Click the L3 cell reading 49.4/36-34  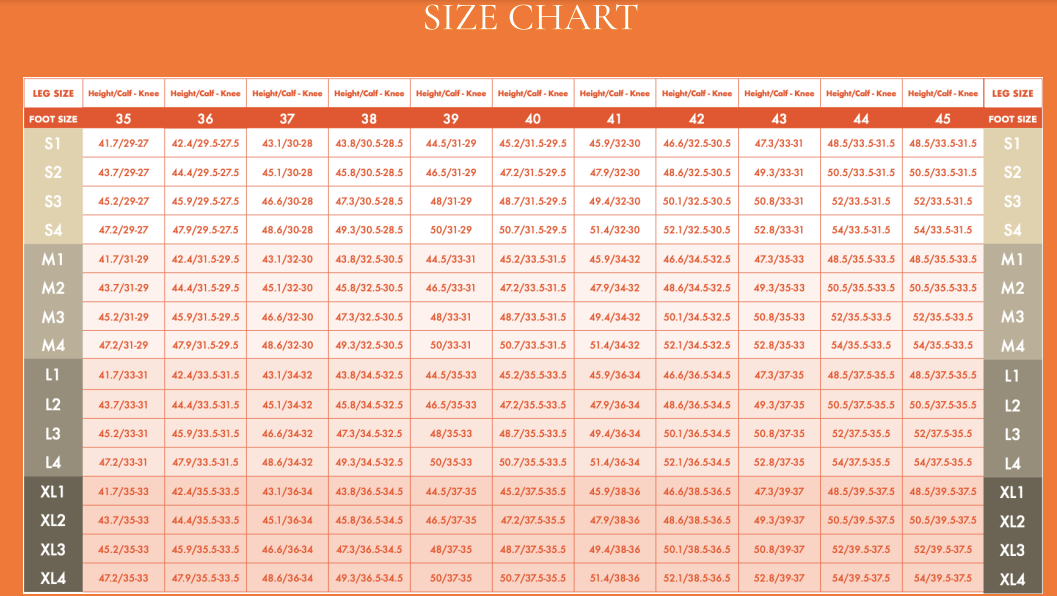click(615, 434)
